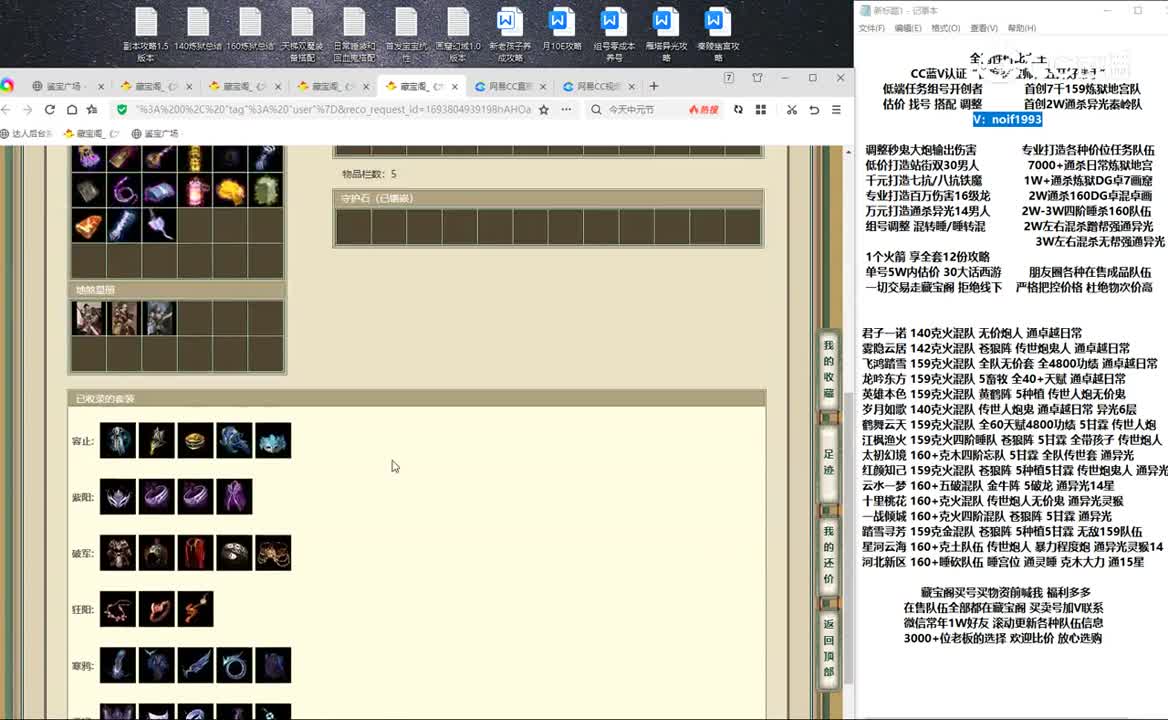Screen dimensions: 1168x720
Task: Click the first character portrait under 地煞星图
Action: pyautogui.click(x=88, y=318)
